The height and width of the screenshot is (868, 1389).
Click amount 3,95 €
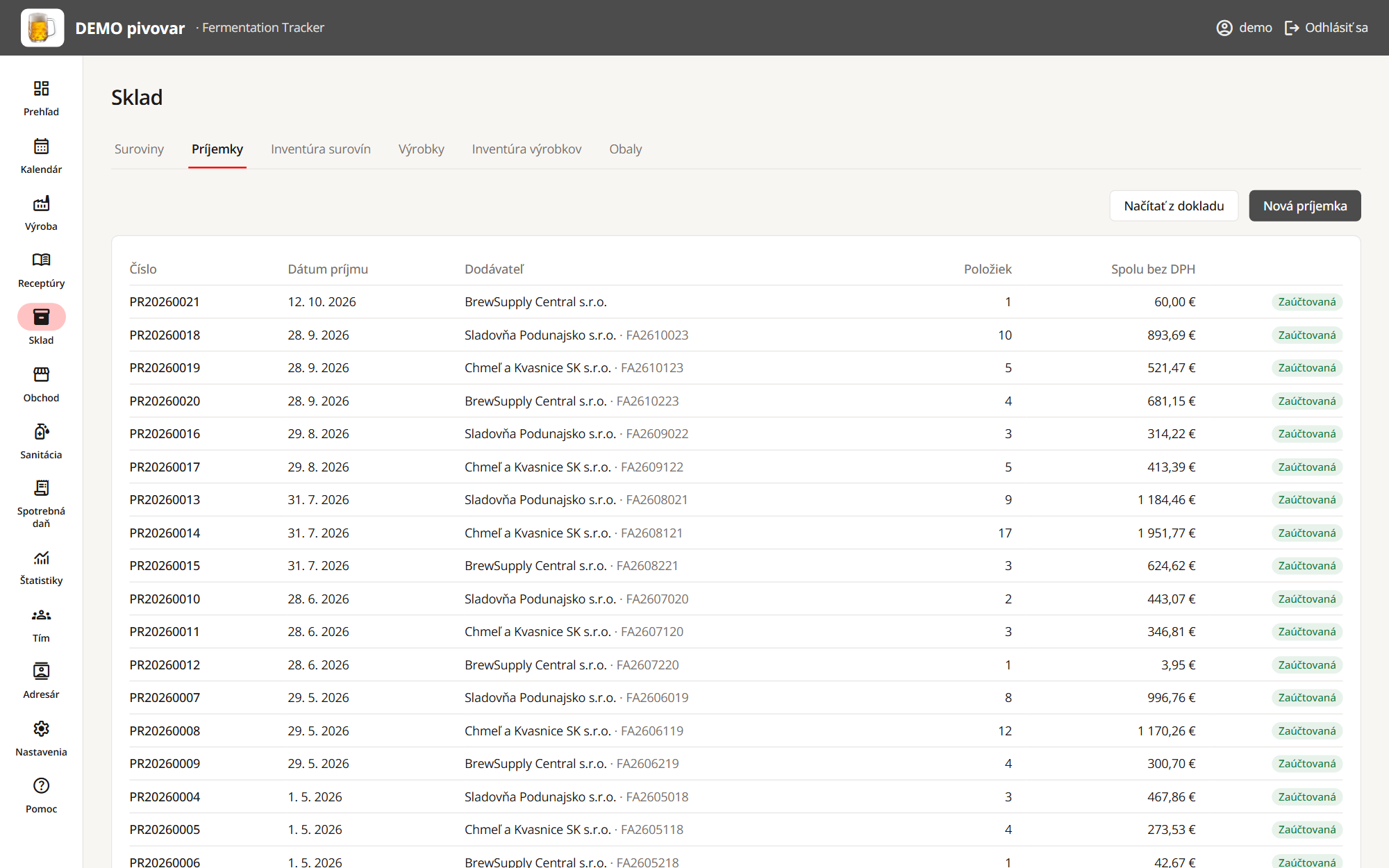[x=1179, y=665]
